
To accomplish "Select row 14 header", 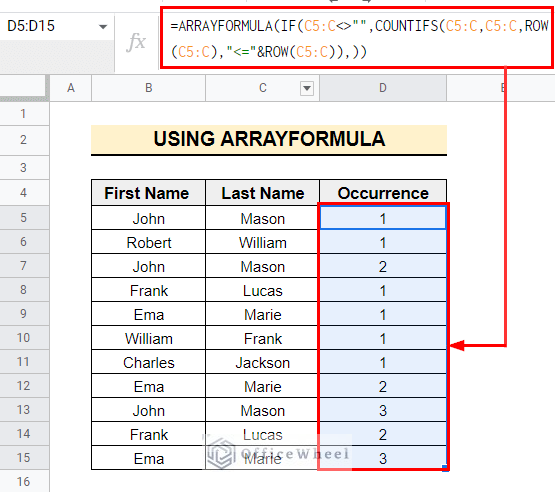I will pyautogui.click(x=23, y=434).
